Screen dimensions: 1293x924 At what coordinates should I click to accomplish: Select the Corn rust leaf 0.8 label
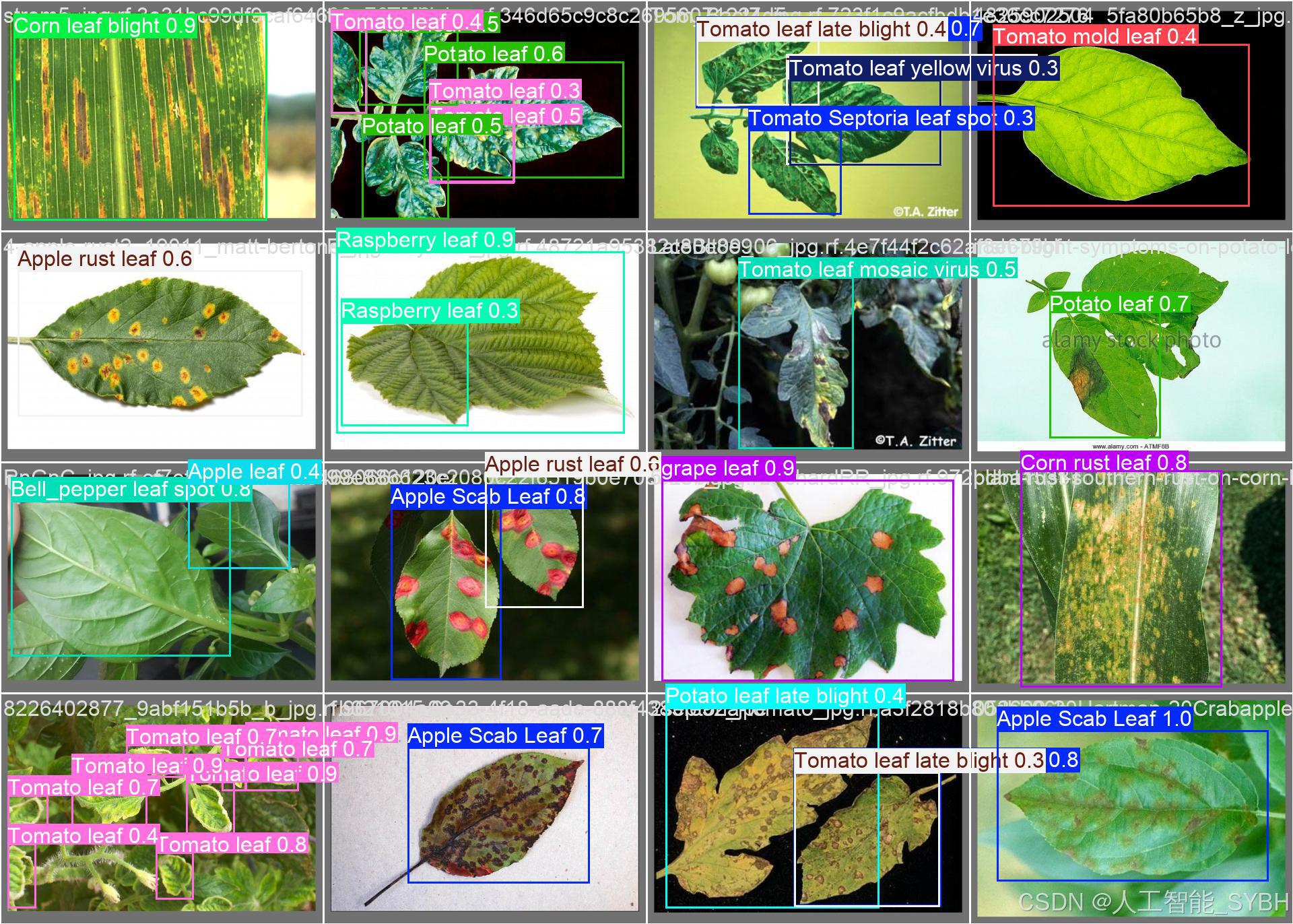(1103, 463)
